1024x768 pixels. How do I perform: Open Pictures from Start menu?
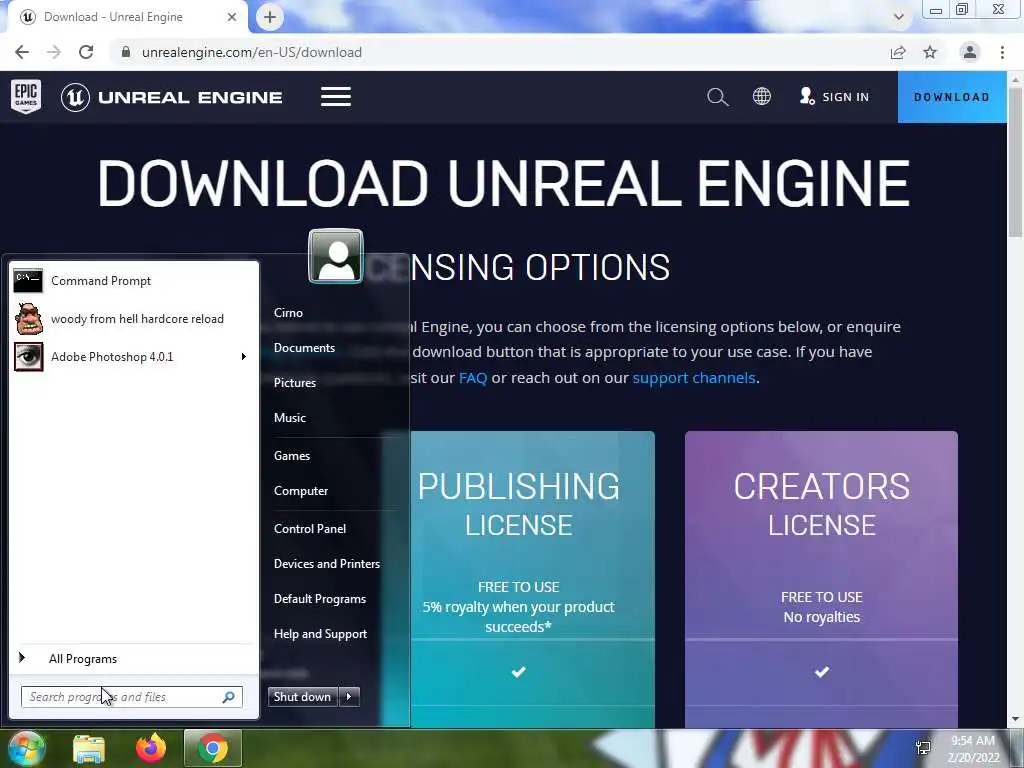pyautogui.click(x=295, y=383)
